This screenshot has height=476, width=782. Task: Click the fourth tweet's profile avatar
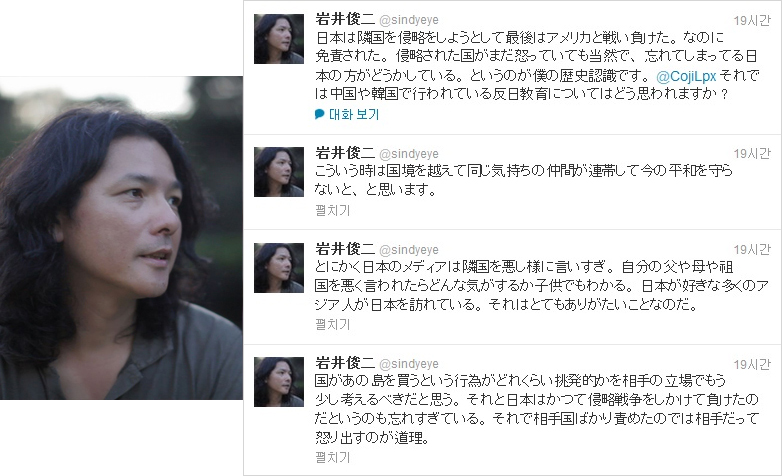click(279, 382)
